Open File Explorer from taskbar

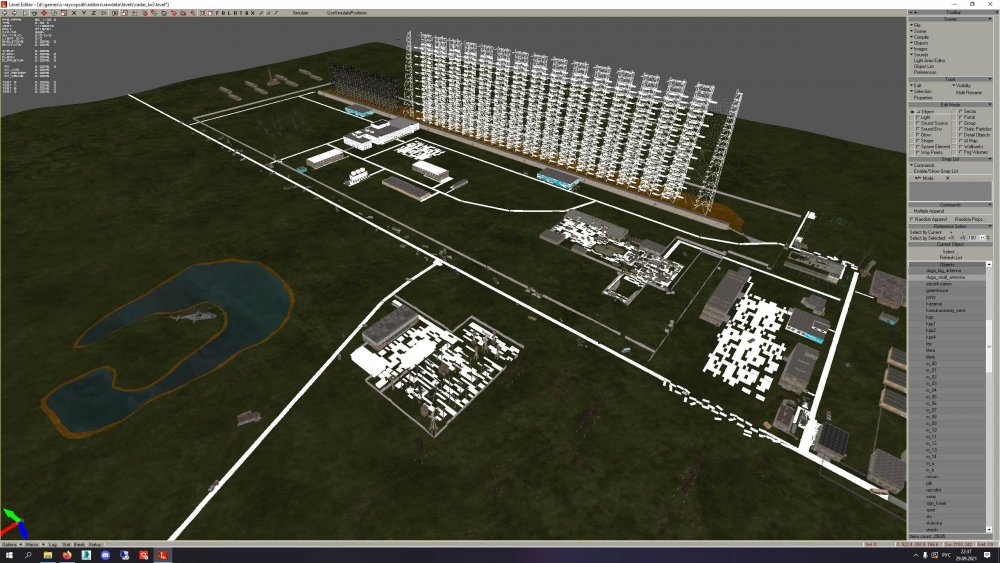tap(48, 555)
